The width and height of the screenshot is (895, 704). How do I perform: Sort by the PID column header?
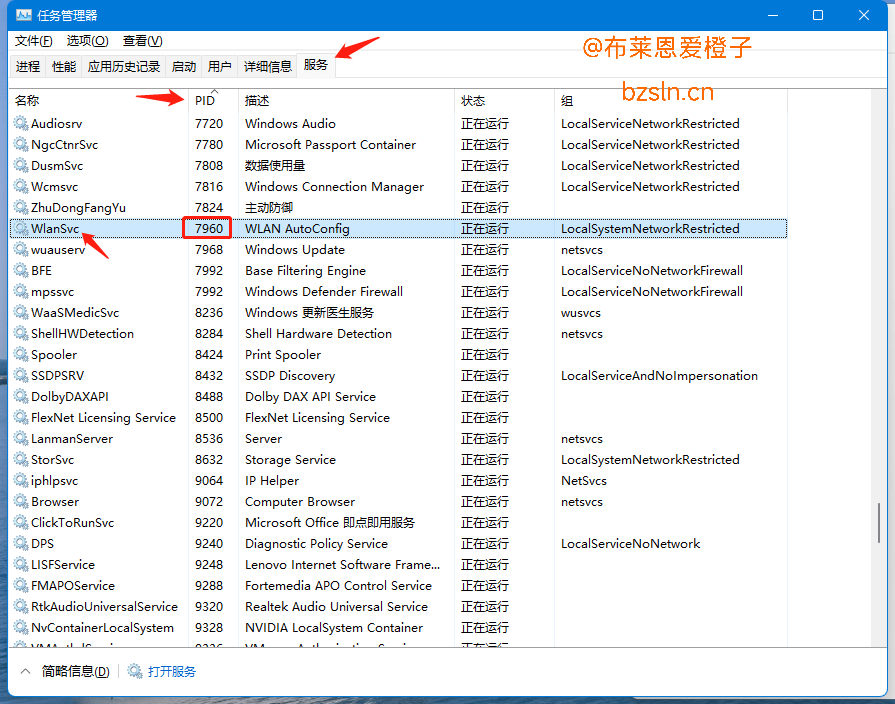coord(213,100)
